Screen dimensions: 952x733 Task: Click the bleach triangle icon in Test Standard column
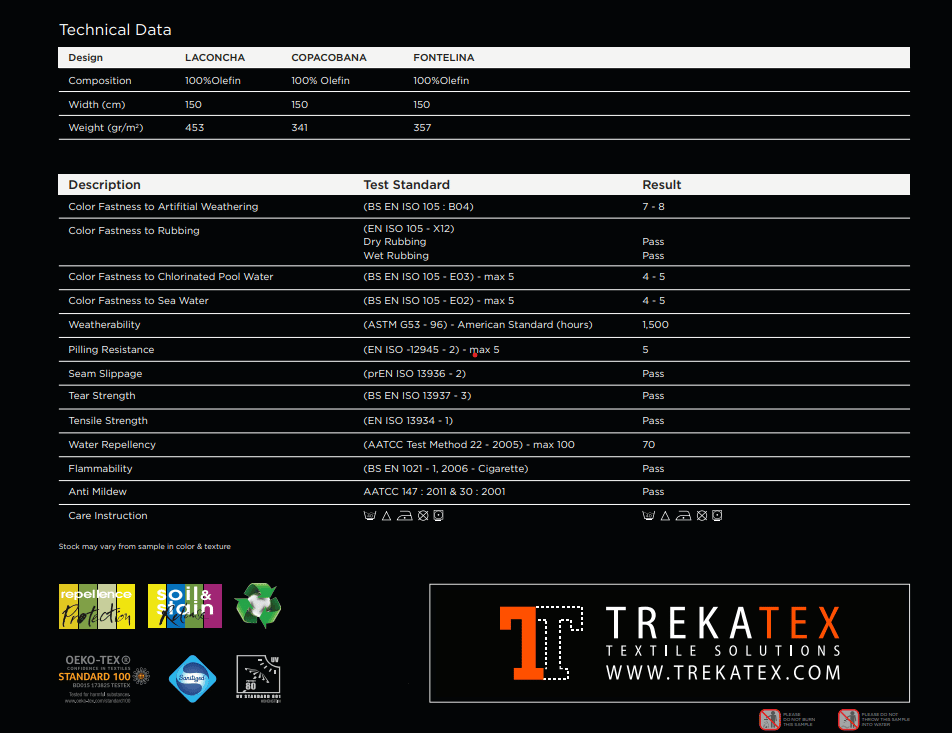(x=387, y=516)
